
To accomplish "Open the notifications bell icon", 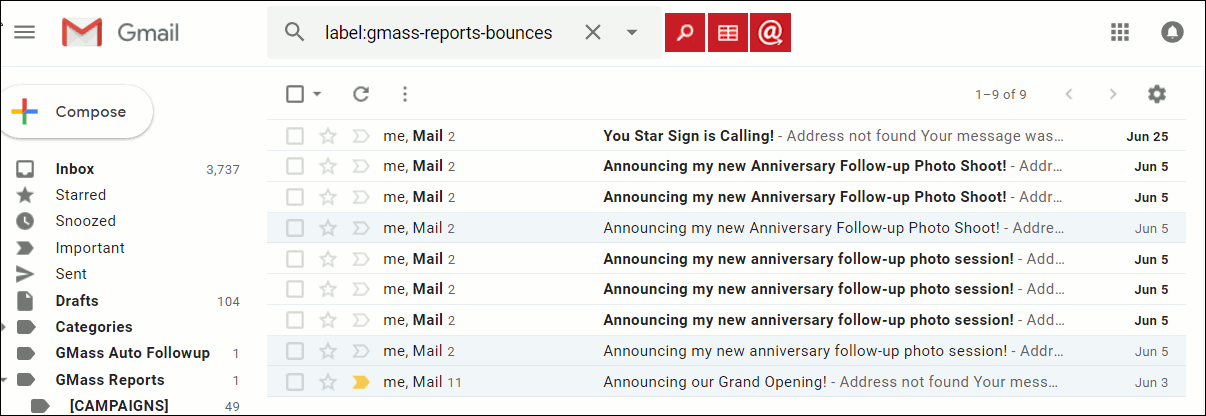I will tap(1172, 32).
